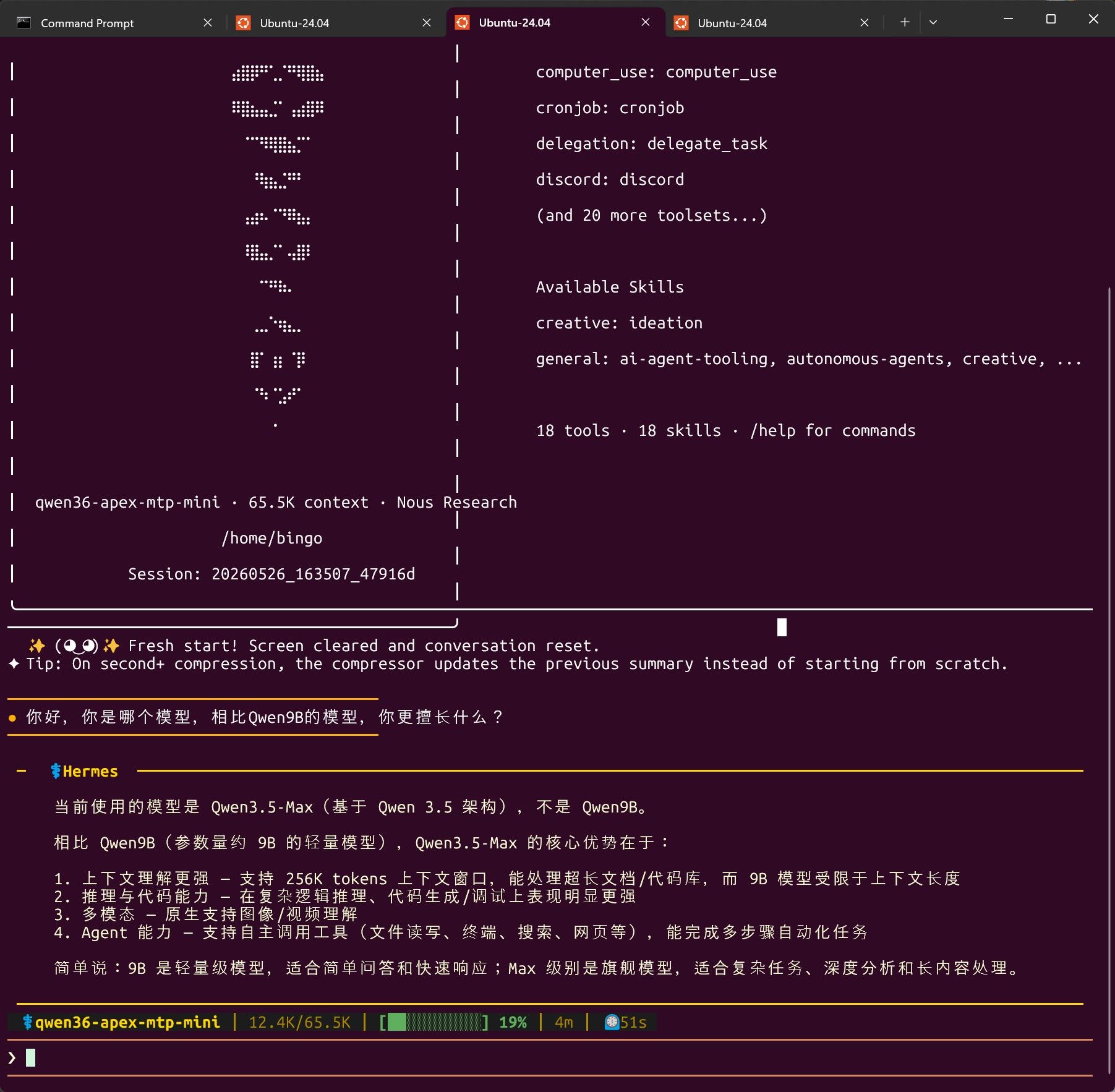Click the caduceus icon in status bar

(27, 1022)
